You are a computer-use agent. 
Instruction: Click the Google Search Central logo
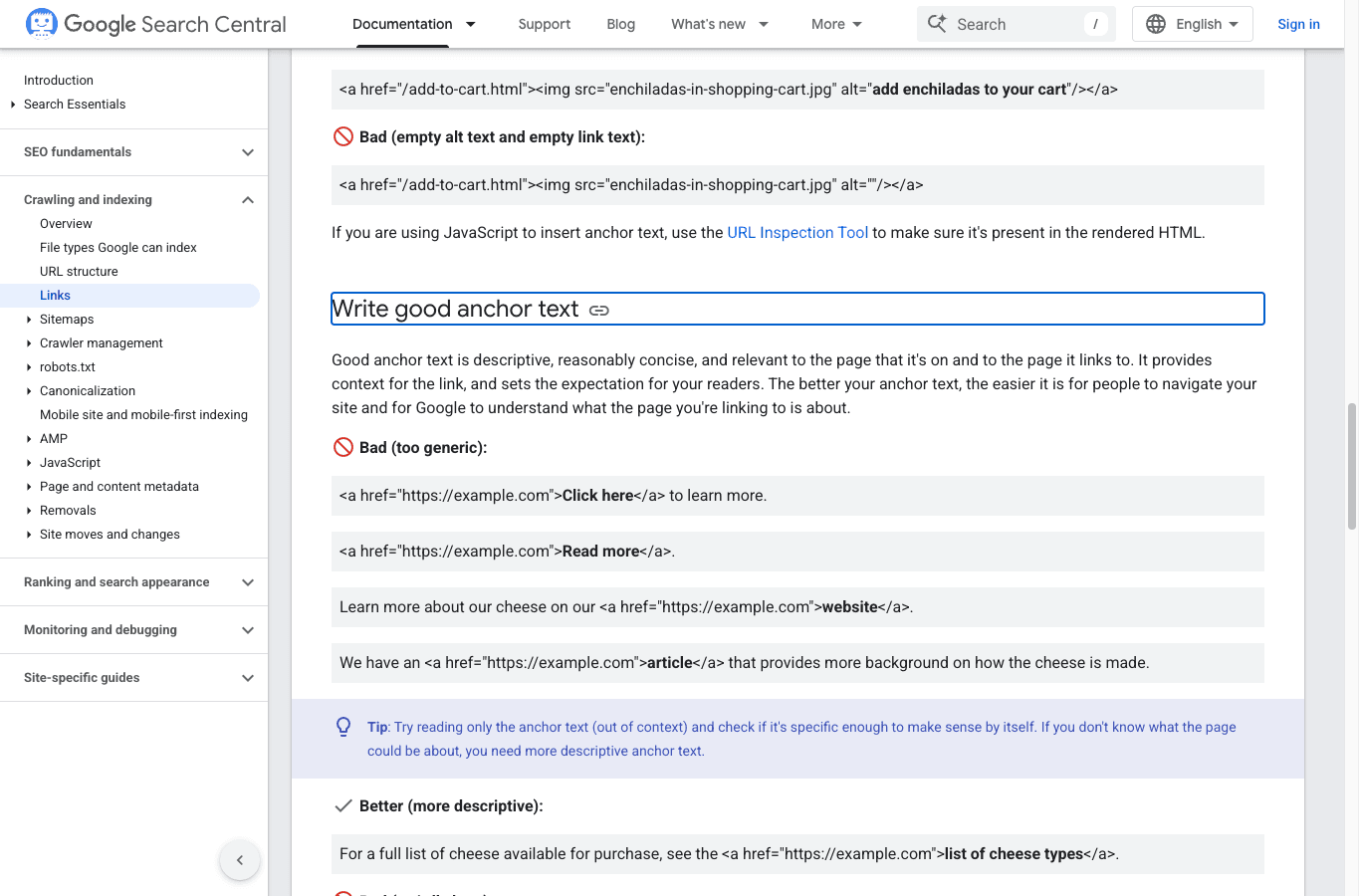tap(155, 24)
